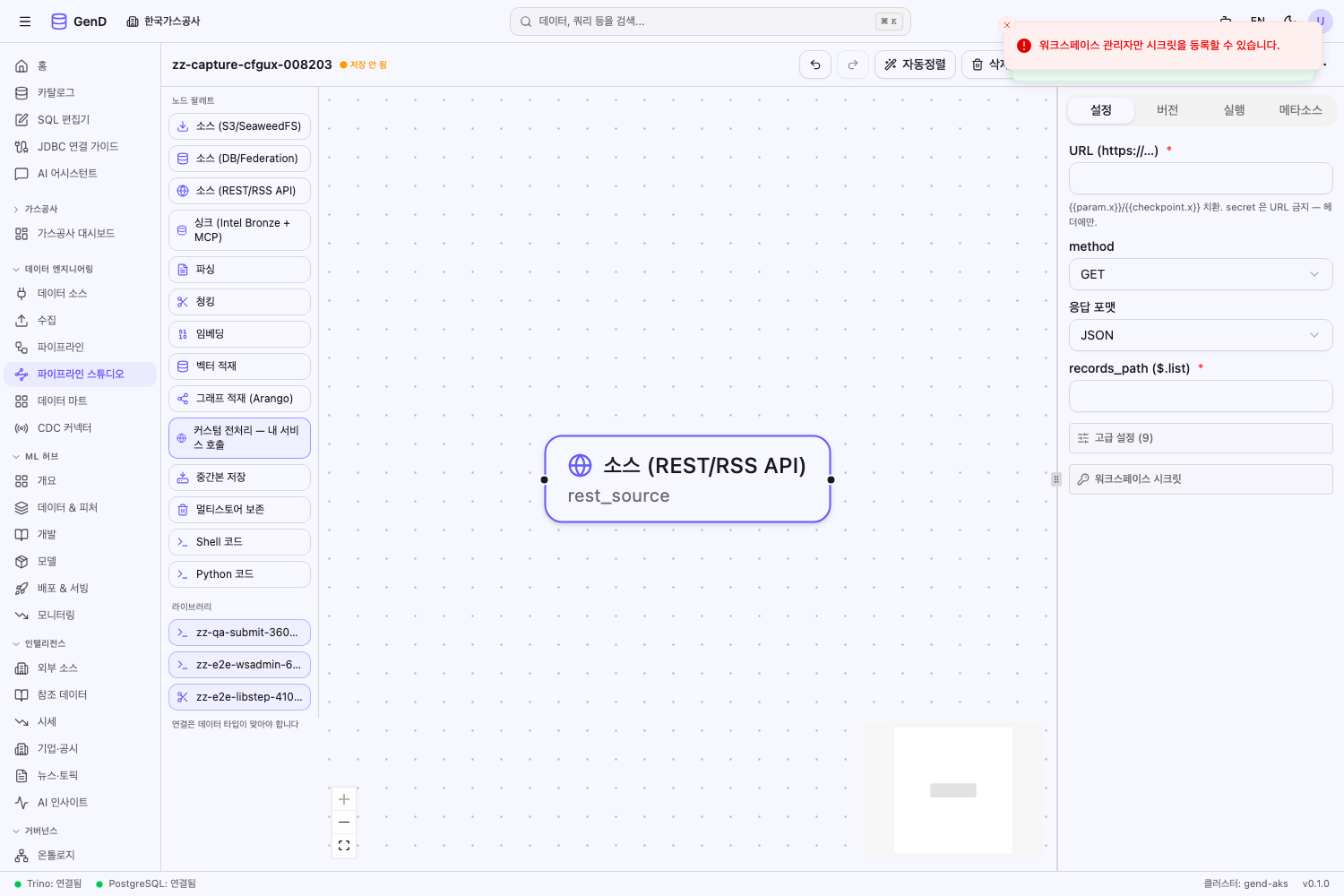This screenshot has width=1344, height=896.
Task: Click the undo arrow button
Action: click(x=815, y=65)
